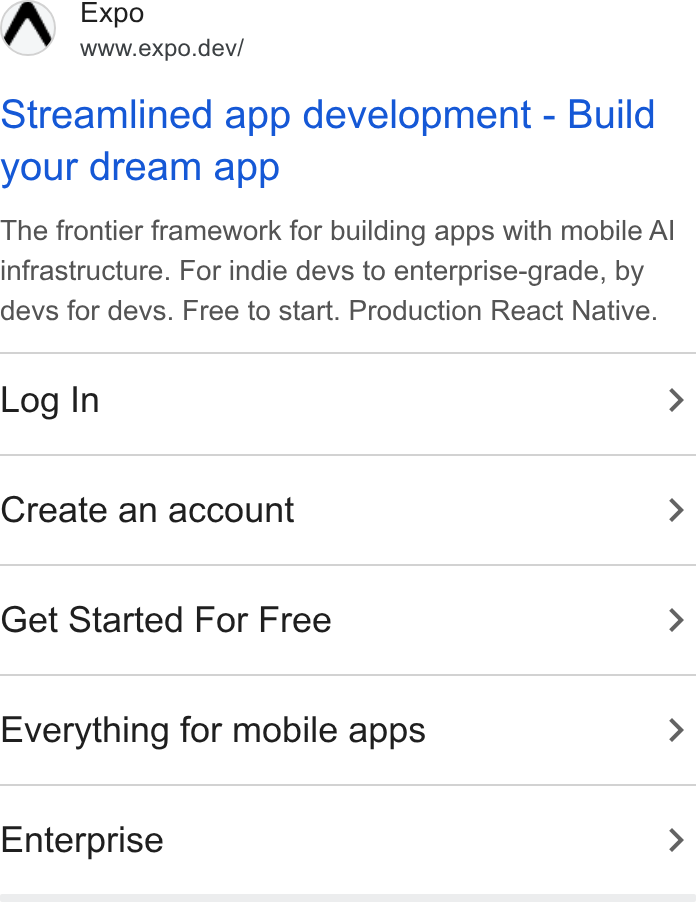
Task: Click the Expo site name
Action: coord(112,13)
